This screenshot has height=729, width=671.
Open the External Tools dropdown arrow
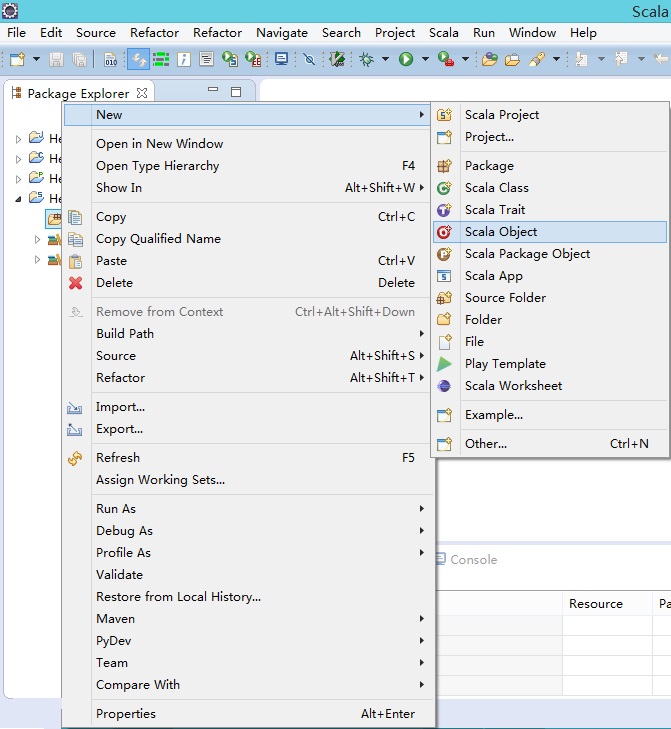(x=465, y=60)
